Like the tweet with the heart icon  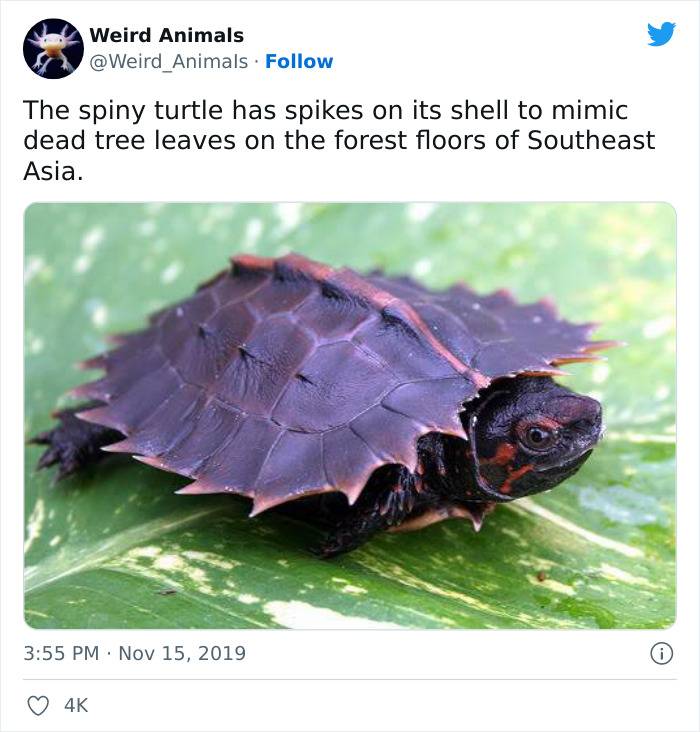tap(38, 705)
